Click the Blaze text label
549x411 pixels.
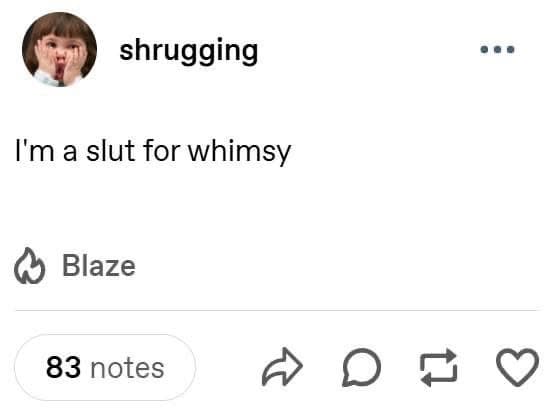click(99, 266)
